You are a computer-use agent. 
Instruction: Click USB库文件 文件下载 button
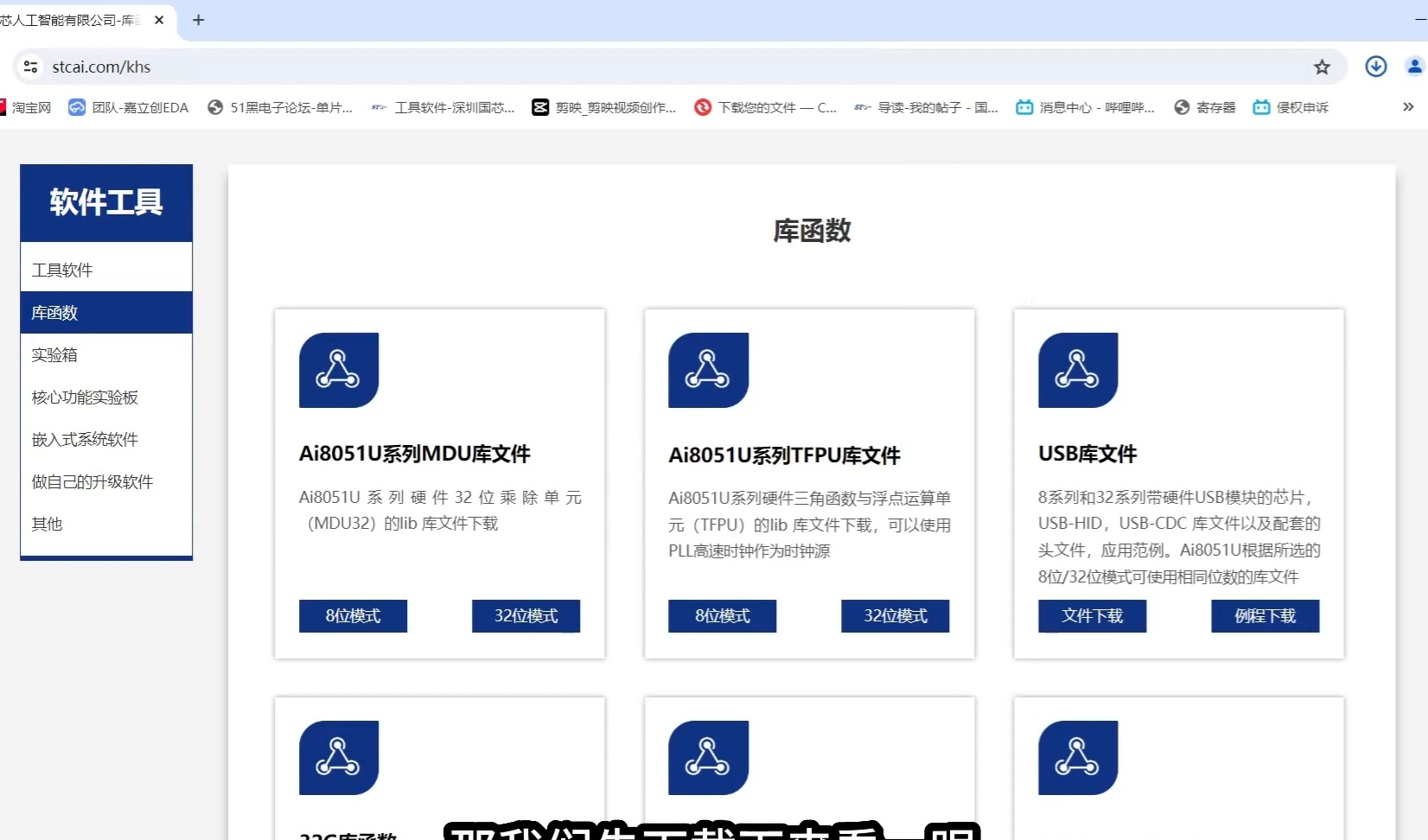[x=1092, y=615]
